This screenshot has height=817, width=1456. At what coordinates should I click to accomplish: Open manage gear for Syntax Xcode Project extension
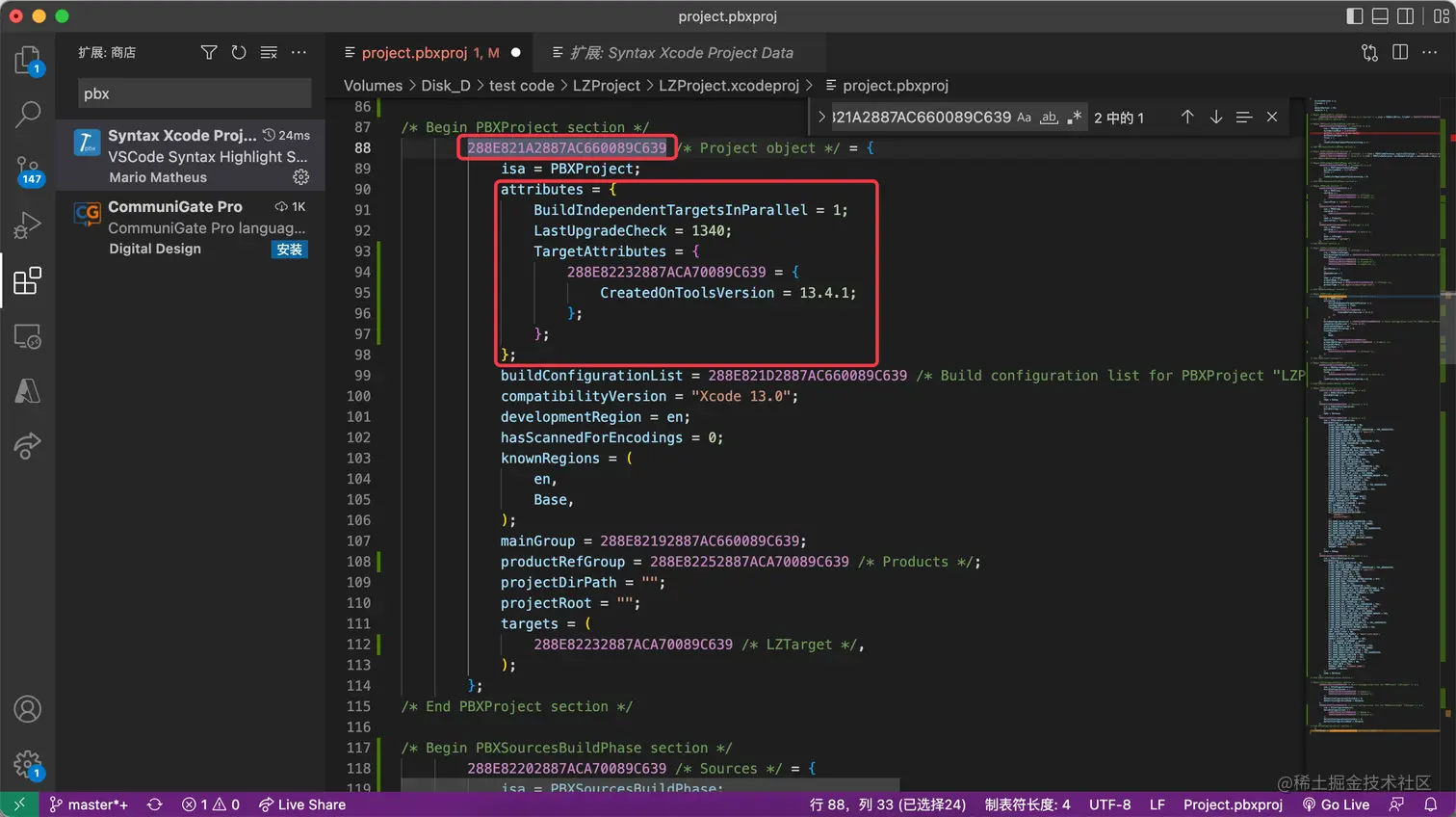click(301, 177)
